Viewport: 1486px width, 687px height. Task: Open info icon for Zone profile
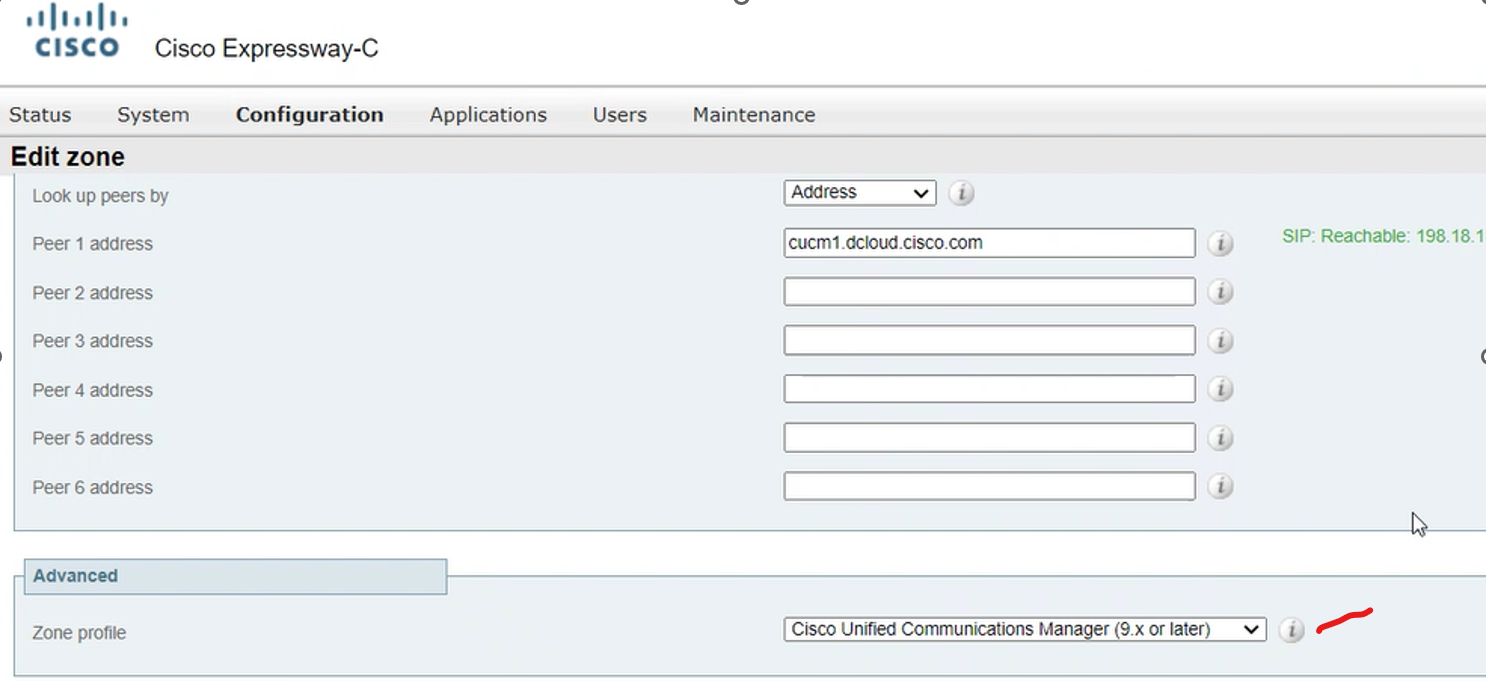click(x=1292, y=630)
